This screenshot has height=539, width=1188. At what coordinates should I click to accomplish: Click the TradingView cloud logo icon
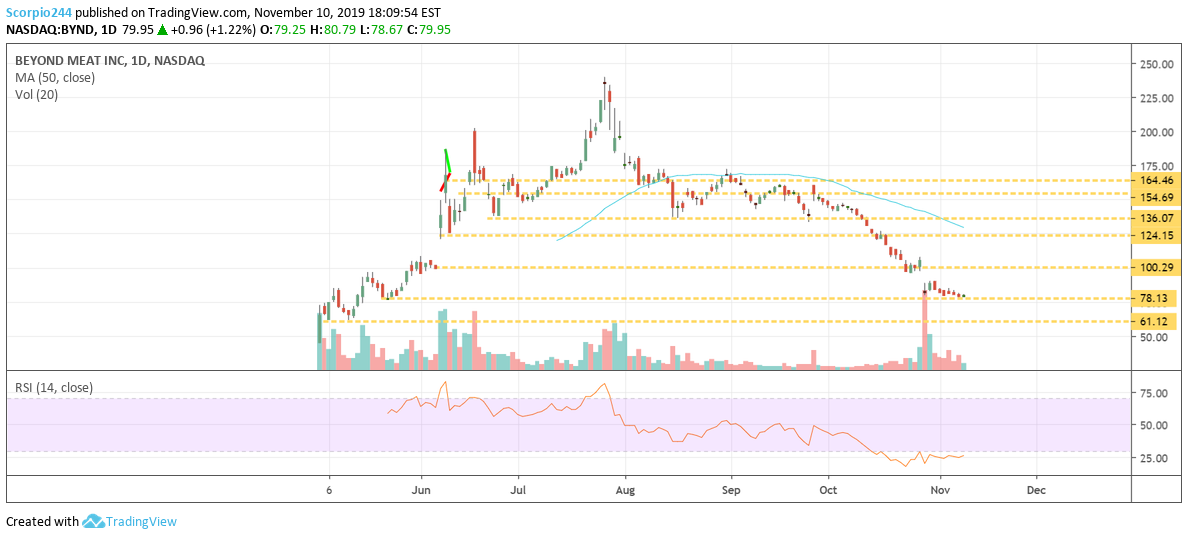coord(92,521)
